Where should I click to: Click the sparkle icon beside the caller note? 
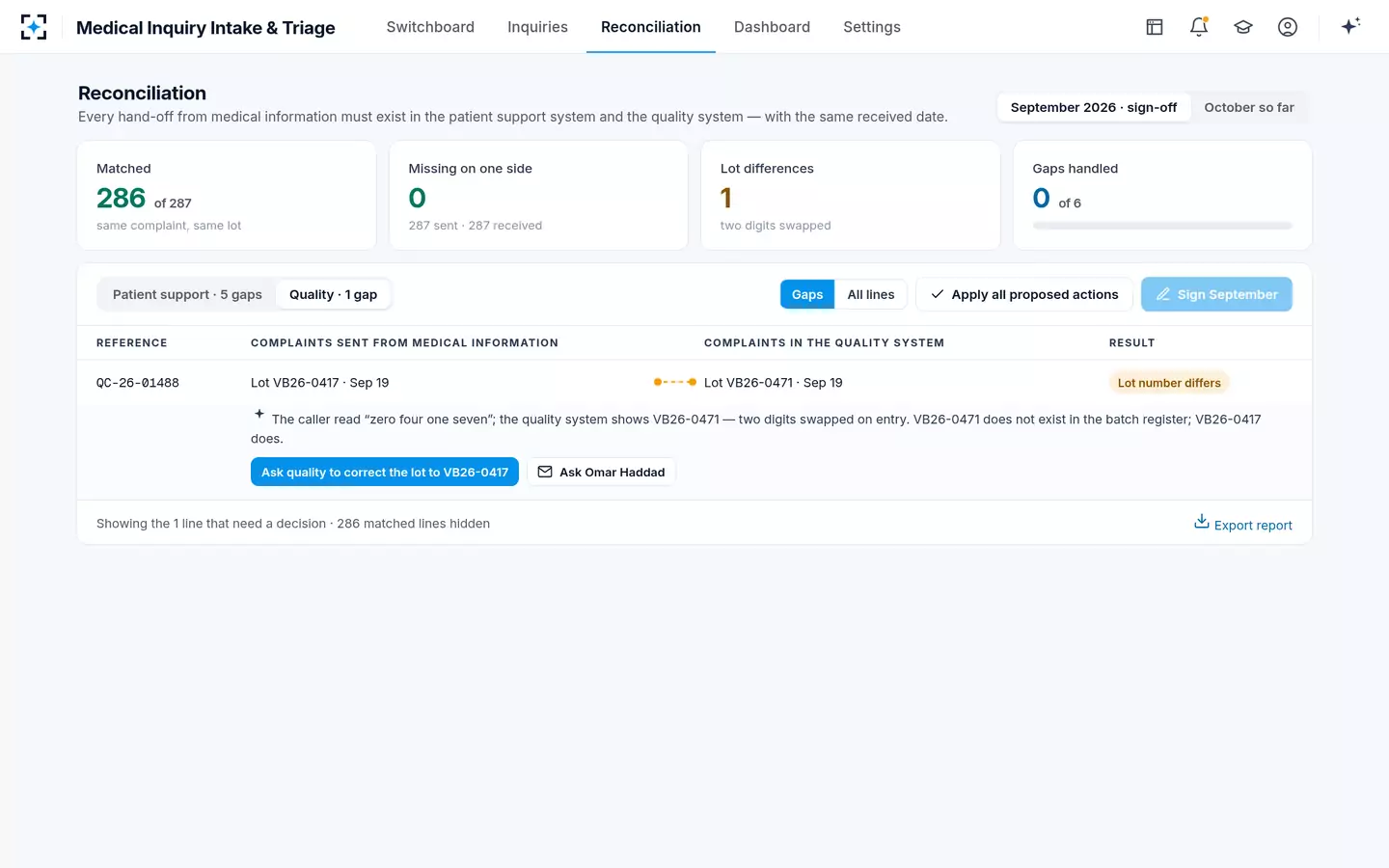259,414
